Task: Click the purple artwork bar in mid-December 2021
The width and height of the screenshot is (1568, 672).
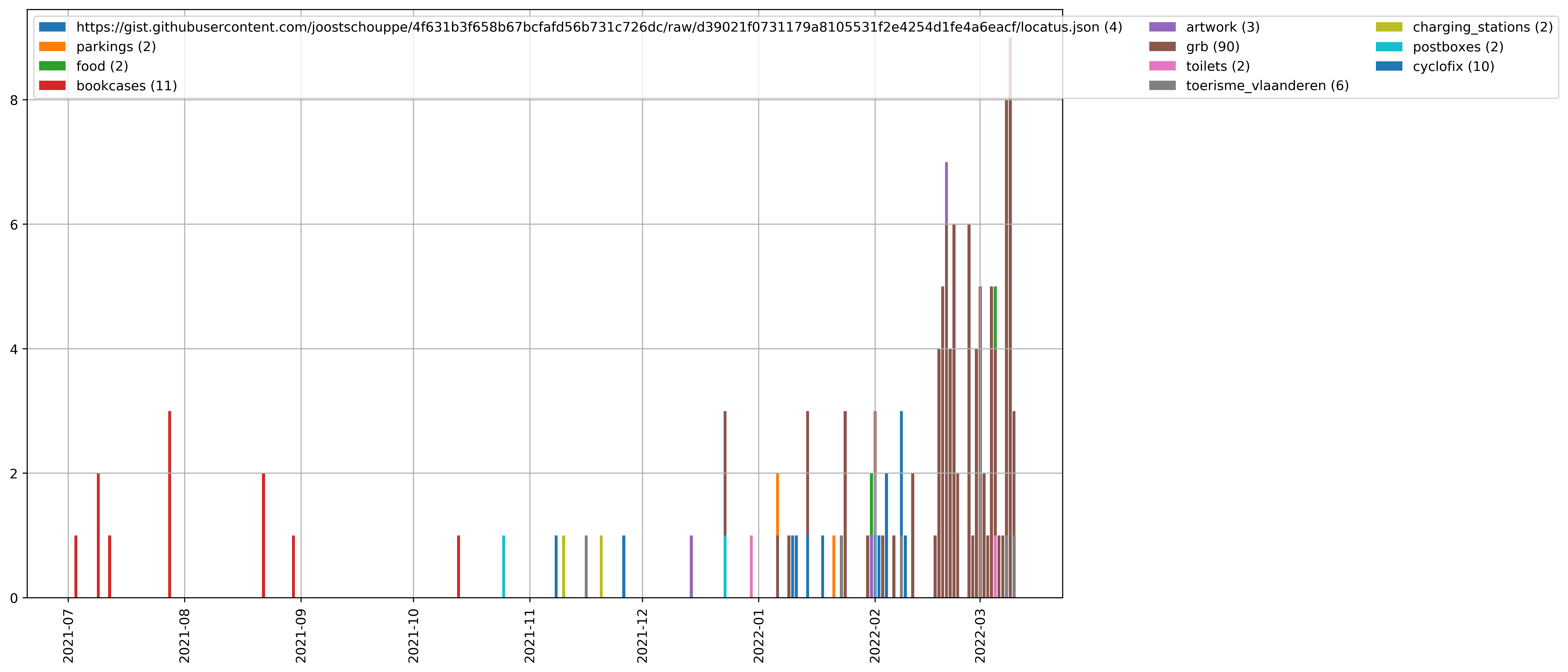Action: click(691, 566)
